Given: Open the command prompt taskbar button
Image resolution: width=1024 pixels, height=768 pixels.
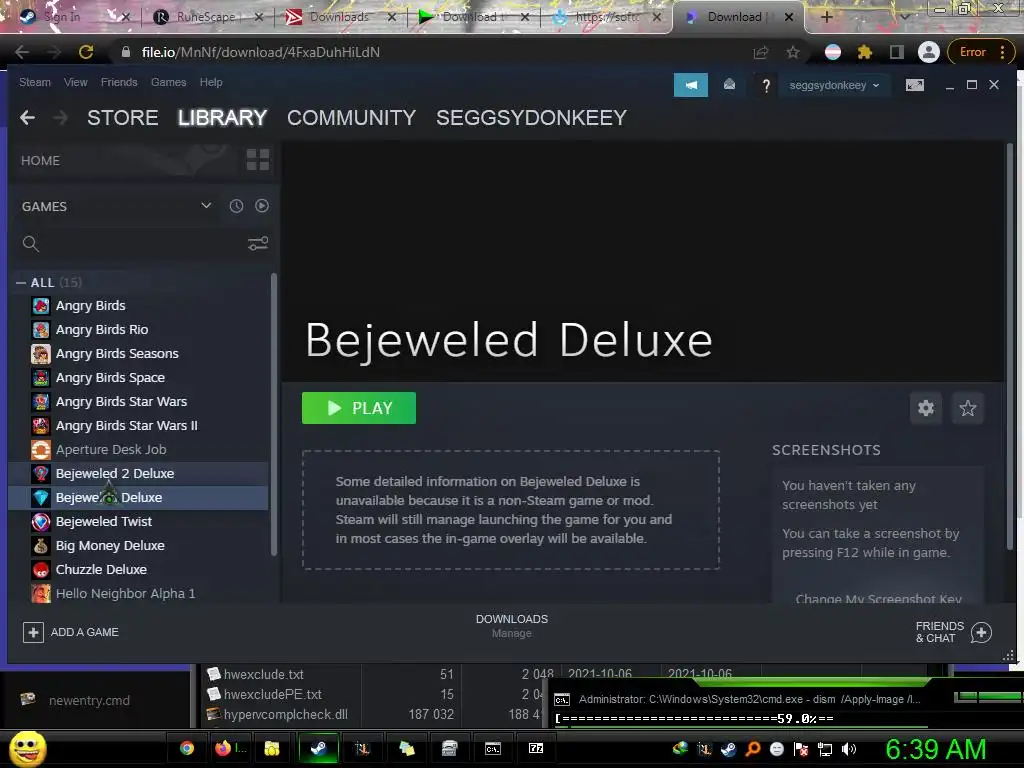Looking at the screenshot, I should coord(493,748).
